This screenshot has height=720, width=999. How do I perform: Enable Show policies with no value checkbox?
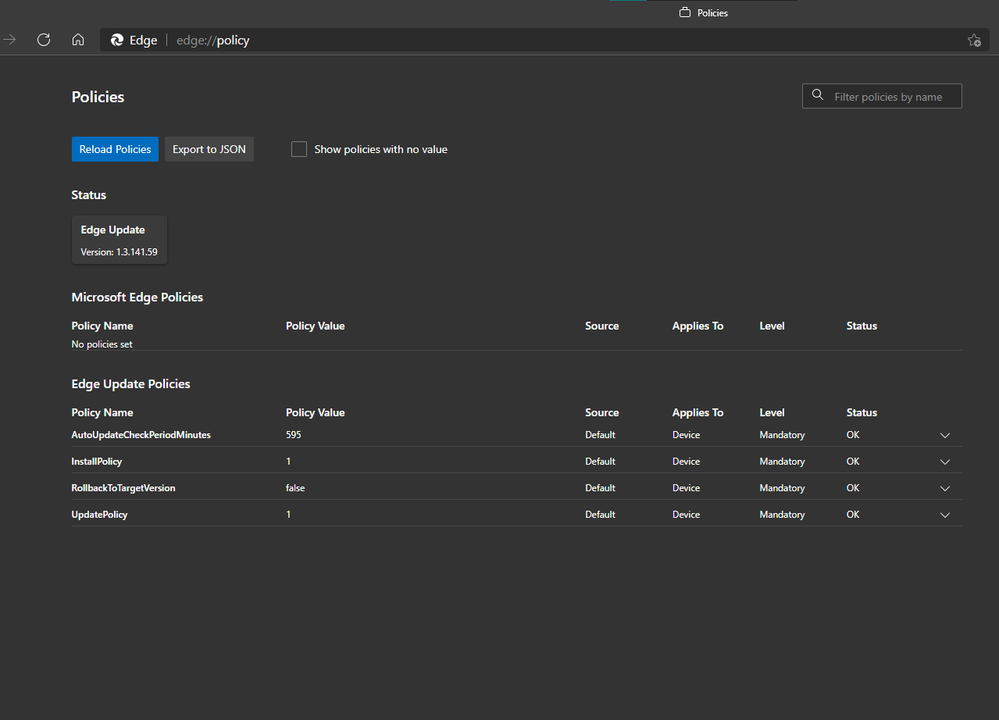[x=299, y=149]
